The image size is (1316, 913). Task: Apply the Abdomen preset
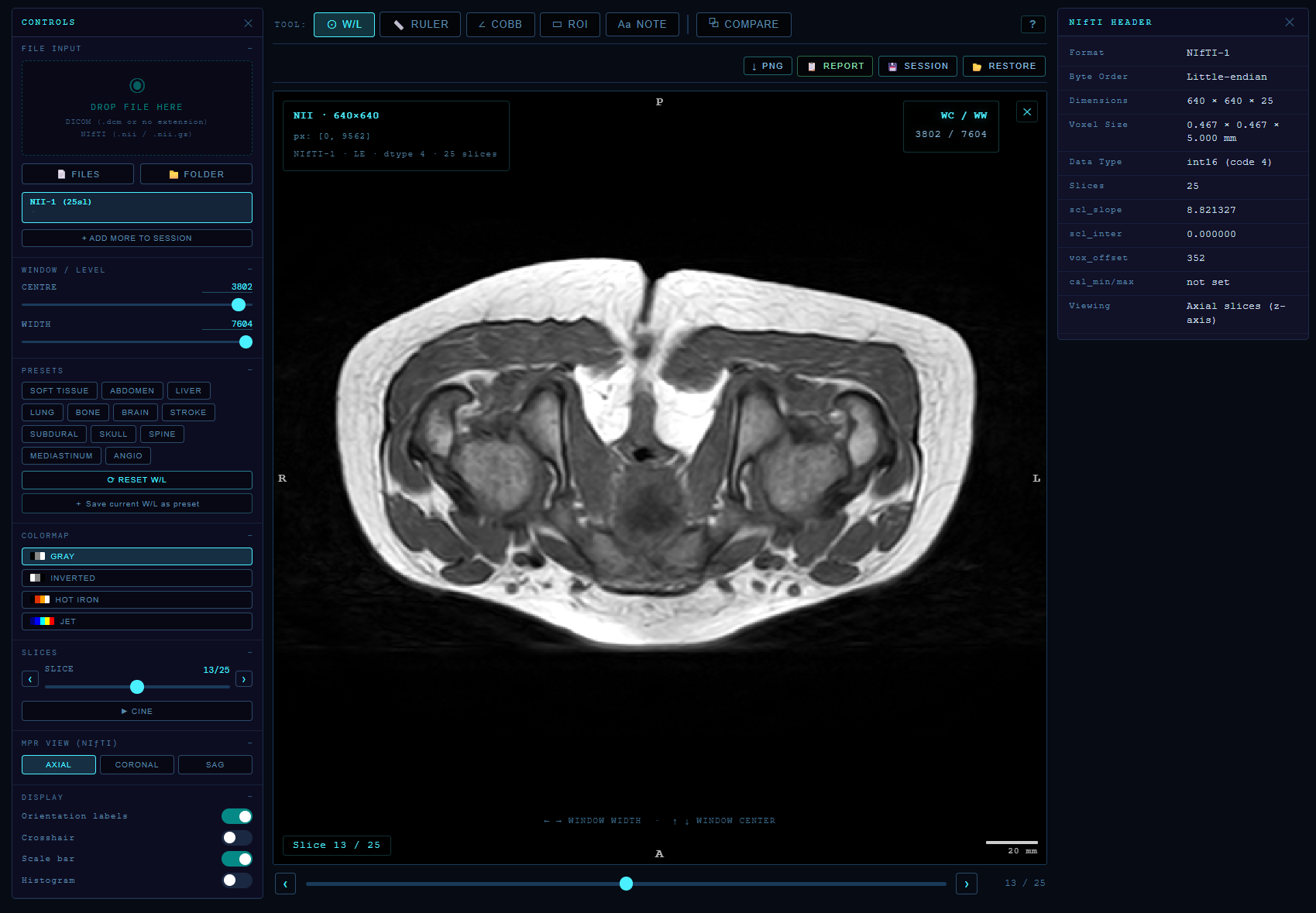132,391
